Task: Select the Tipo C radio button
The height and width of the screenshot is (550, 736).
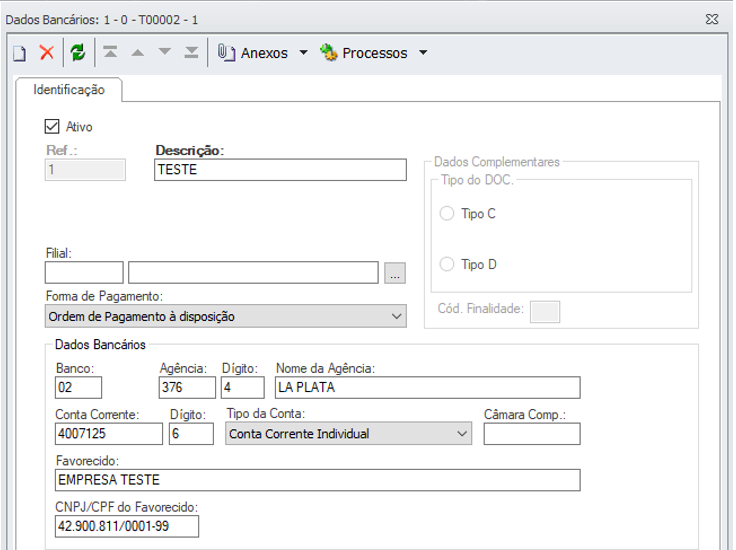Action: click(447, 214)
